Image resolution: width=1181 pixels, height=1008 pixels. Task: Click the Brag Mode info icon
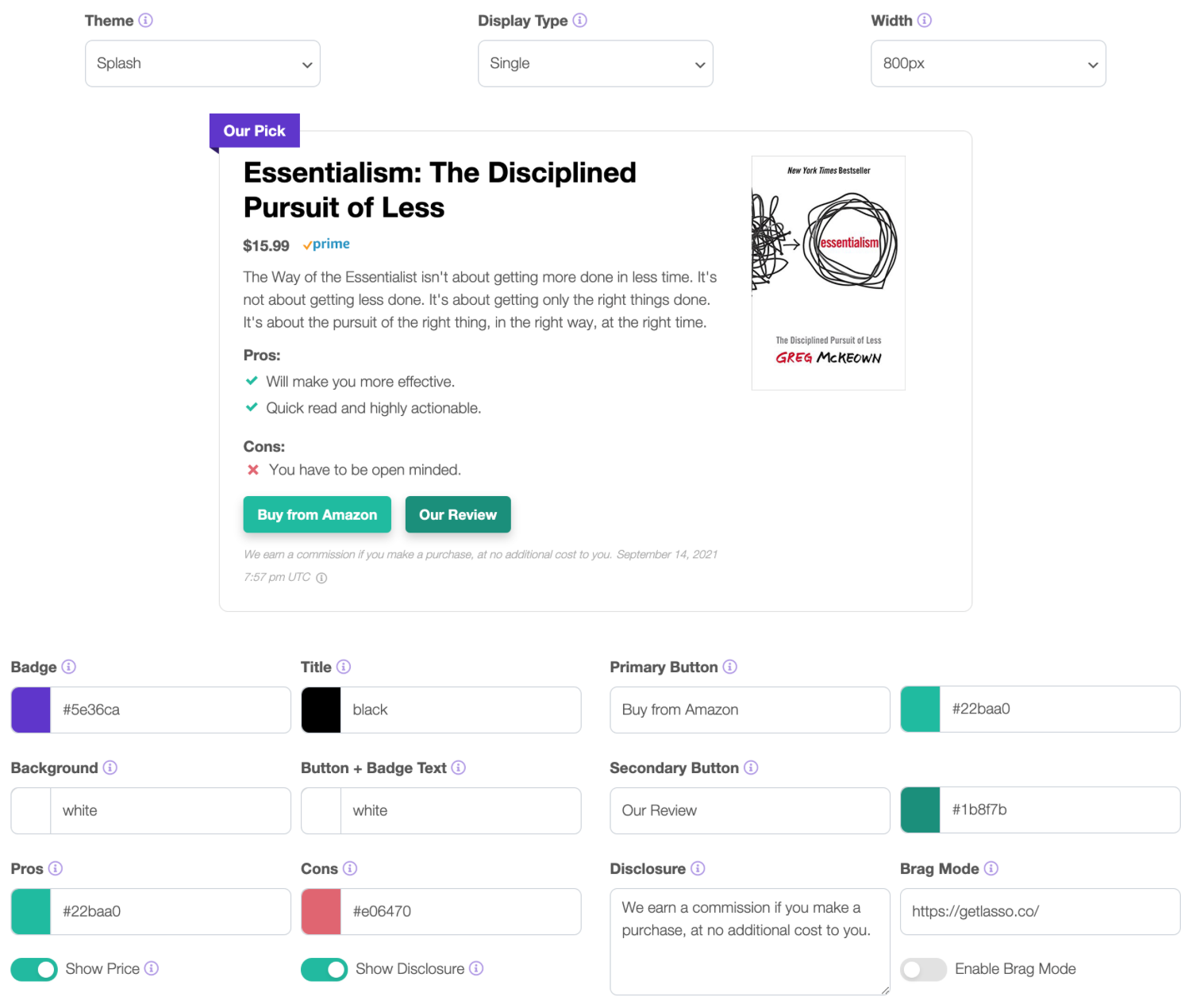click(x=991, y=868)
